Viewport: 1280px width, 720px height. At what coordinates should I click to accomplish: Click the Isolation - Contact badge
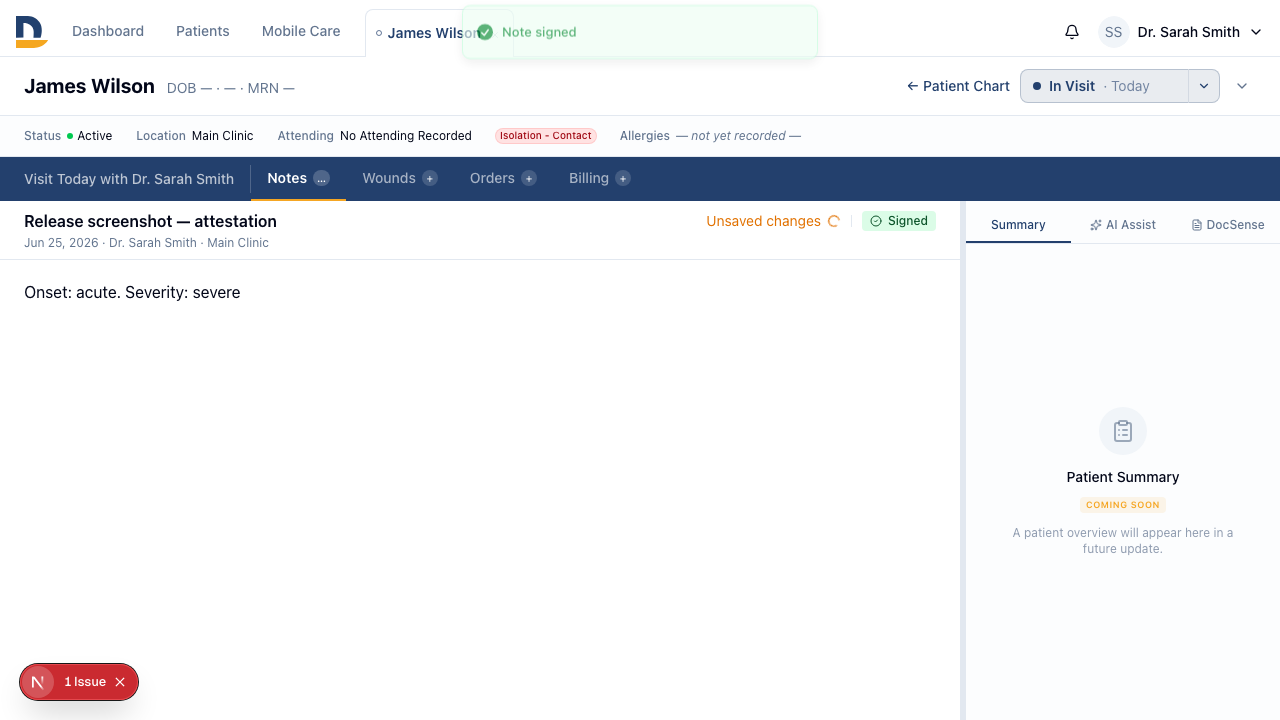[x=546, y=136]
